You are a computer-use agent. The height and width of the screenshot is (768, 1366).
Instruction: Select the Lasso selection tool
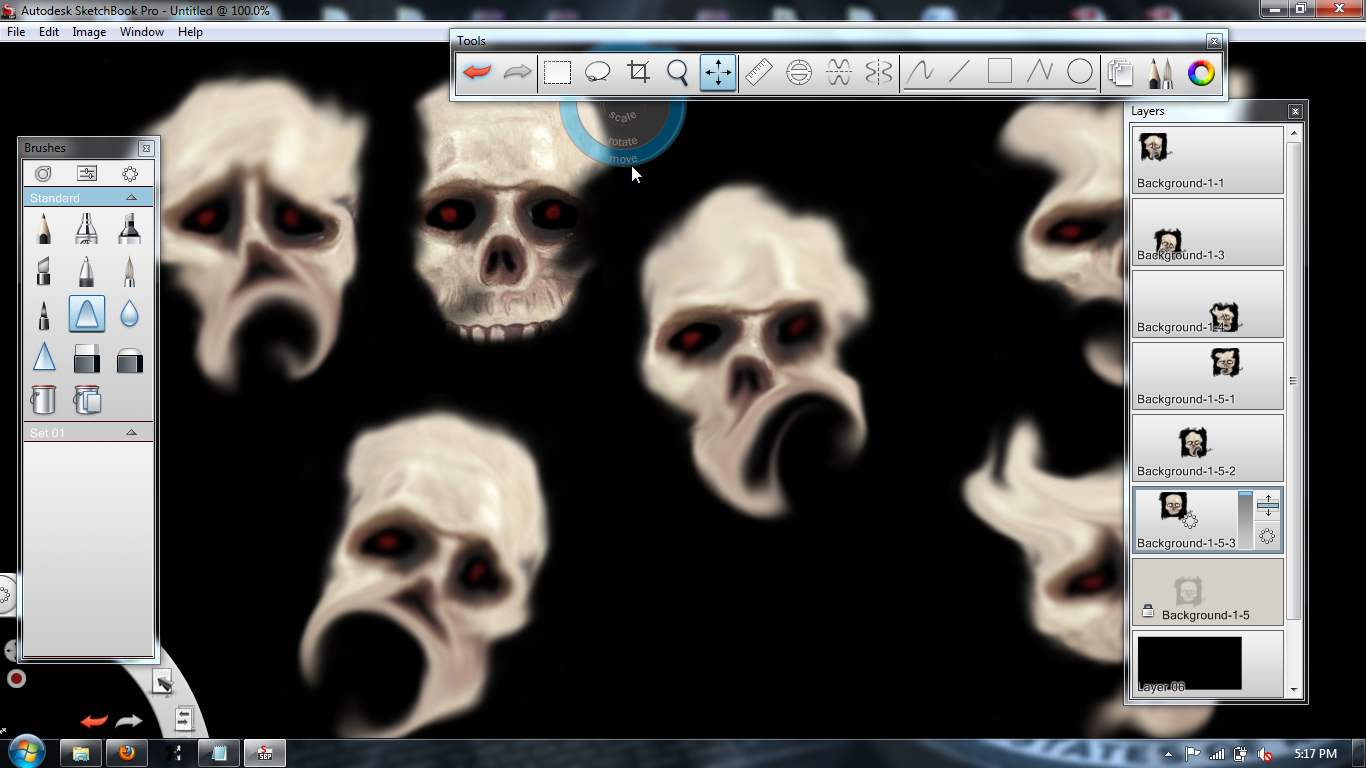coord(598,73)
